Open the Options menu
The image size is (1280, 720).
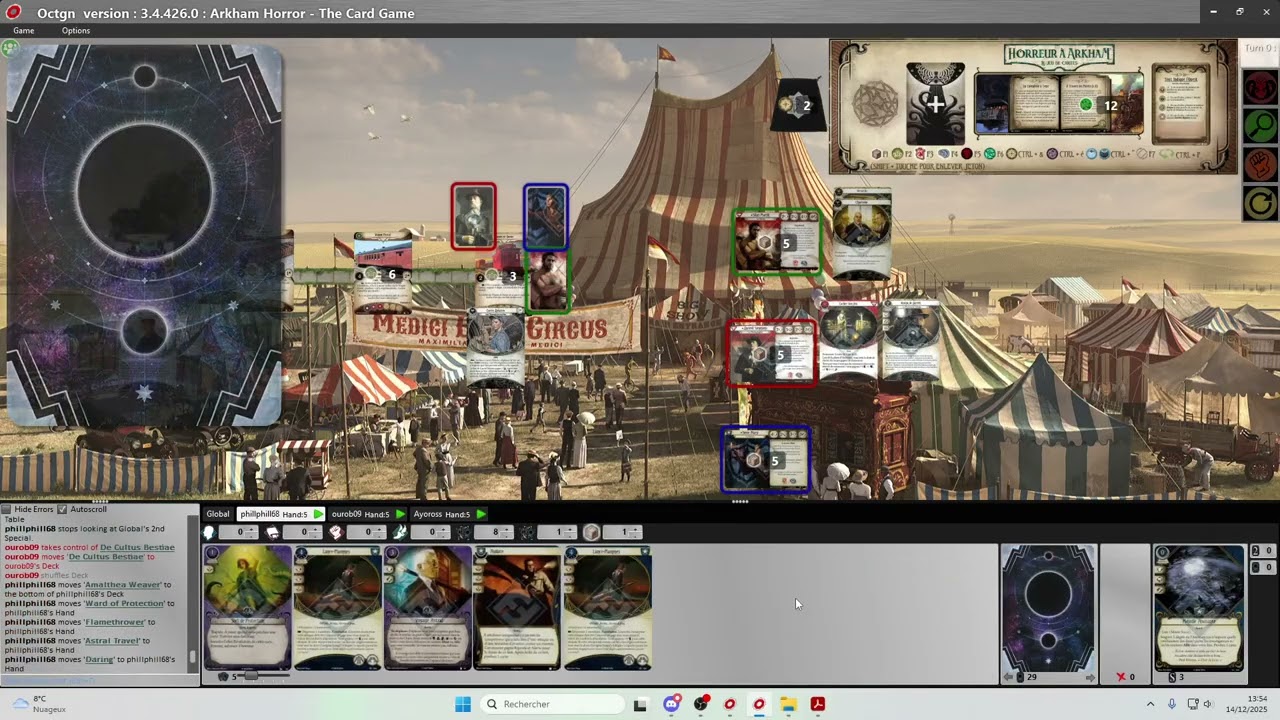click(x=76, y=30)
